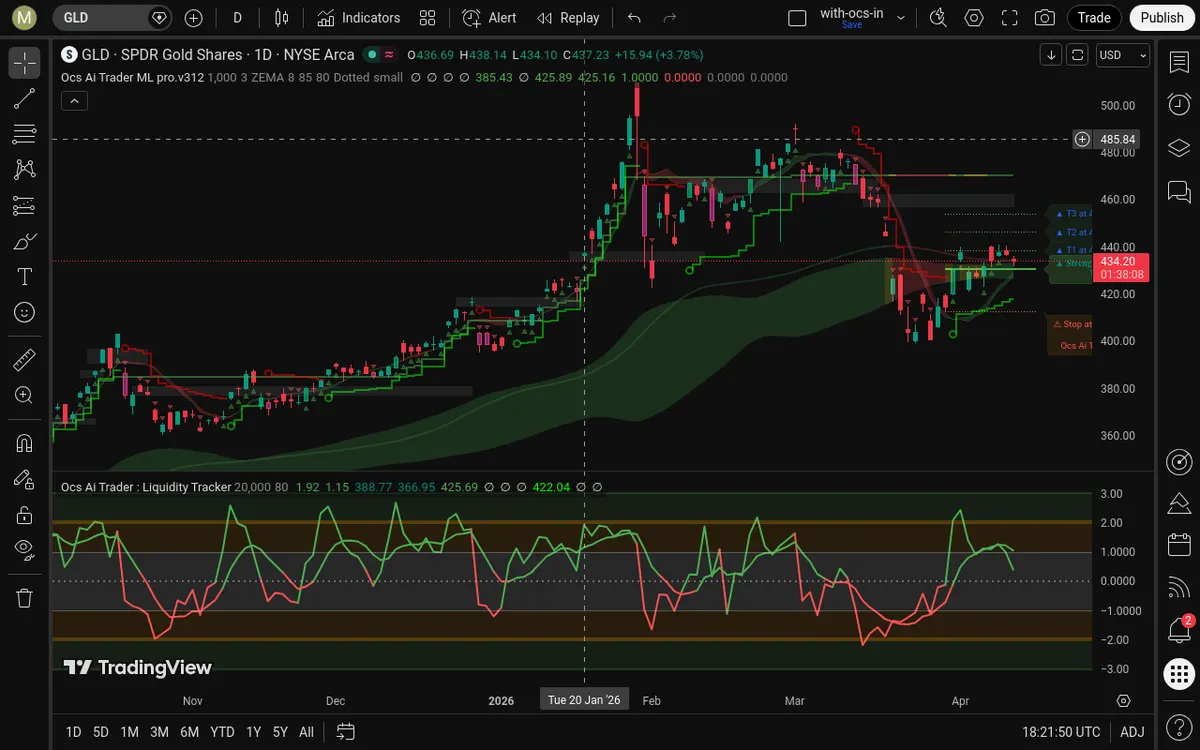Select the 3M date range tab
Image resolution: width=1200 pixels, height=750 pixels.
(x=159, y=732)
